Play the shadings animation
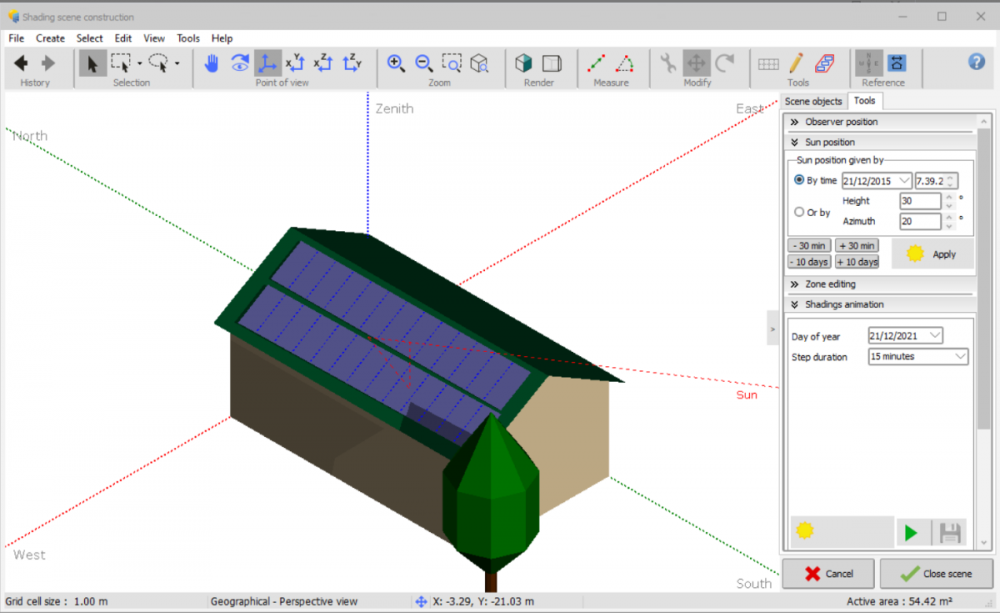The height and width of the screenshot is (613, 1000). coord(910,533)
